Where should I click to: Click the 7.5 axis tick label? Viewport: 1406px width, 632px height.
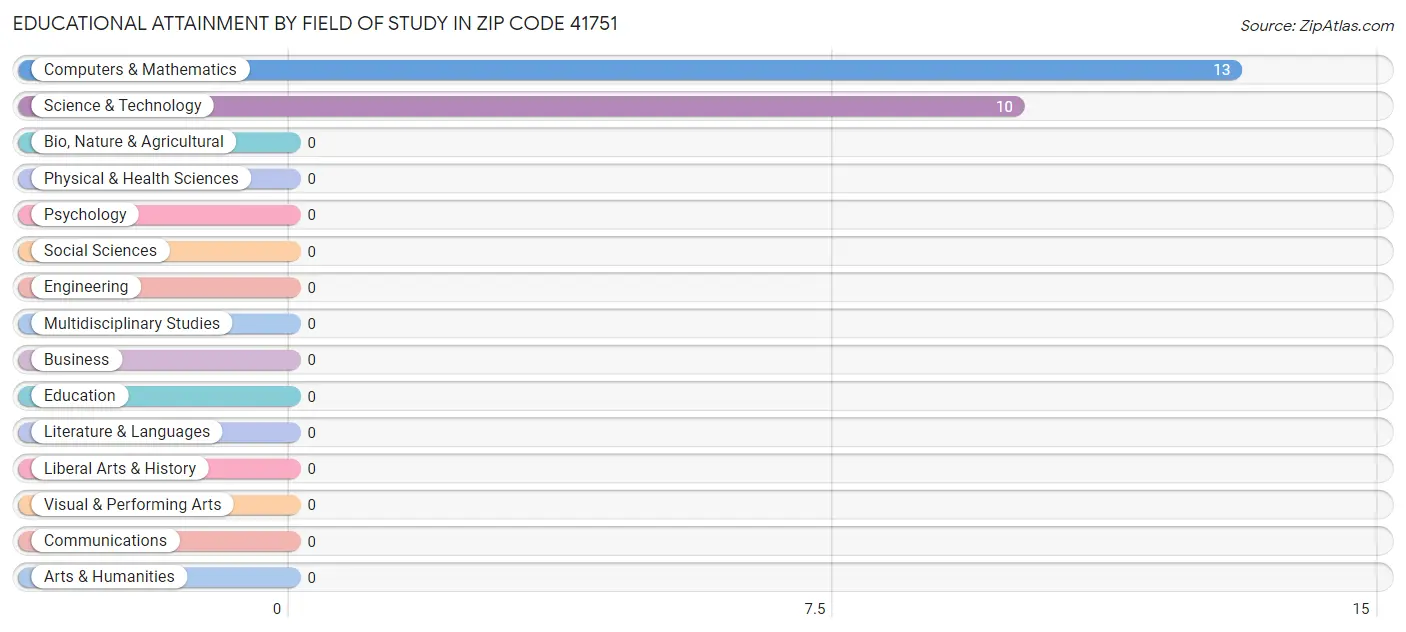pos(816,609)
